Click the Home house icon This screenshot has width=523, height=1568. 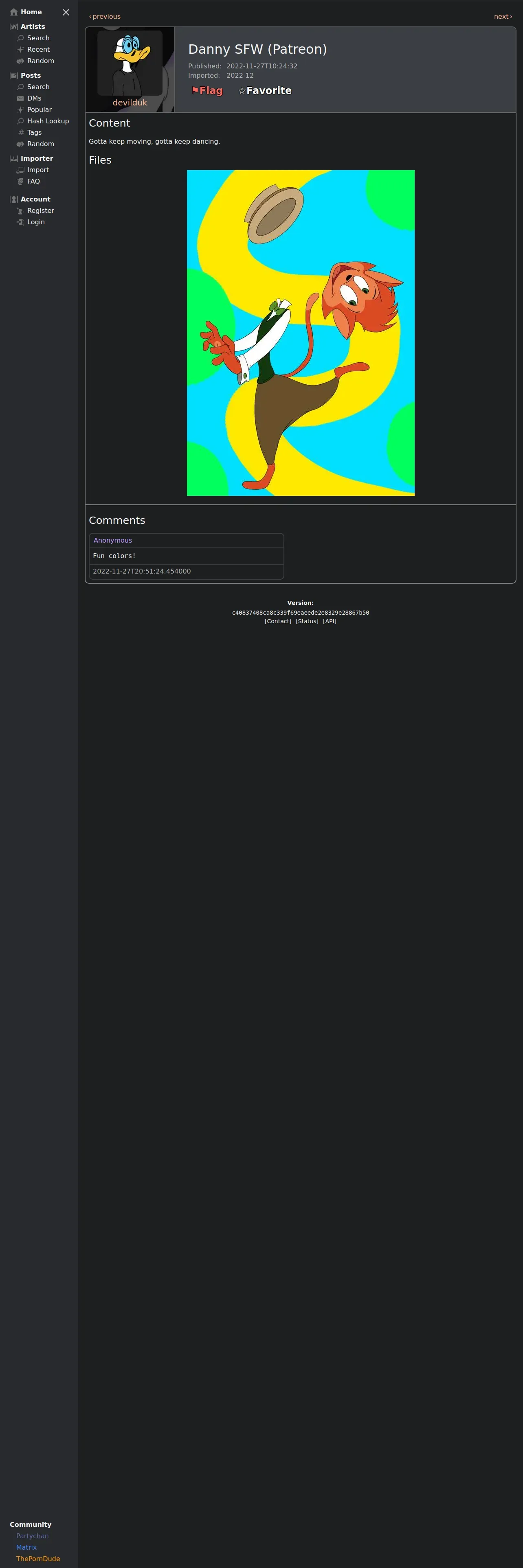(14, 12)
